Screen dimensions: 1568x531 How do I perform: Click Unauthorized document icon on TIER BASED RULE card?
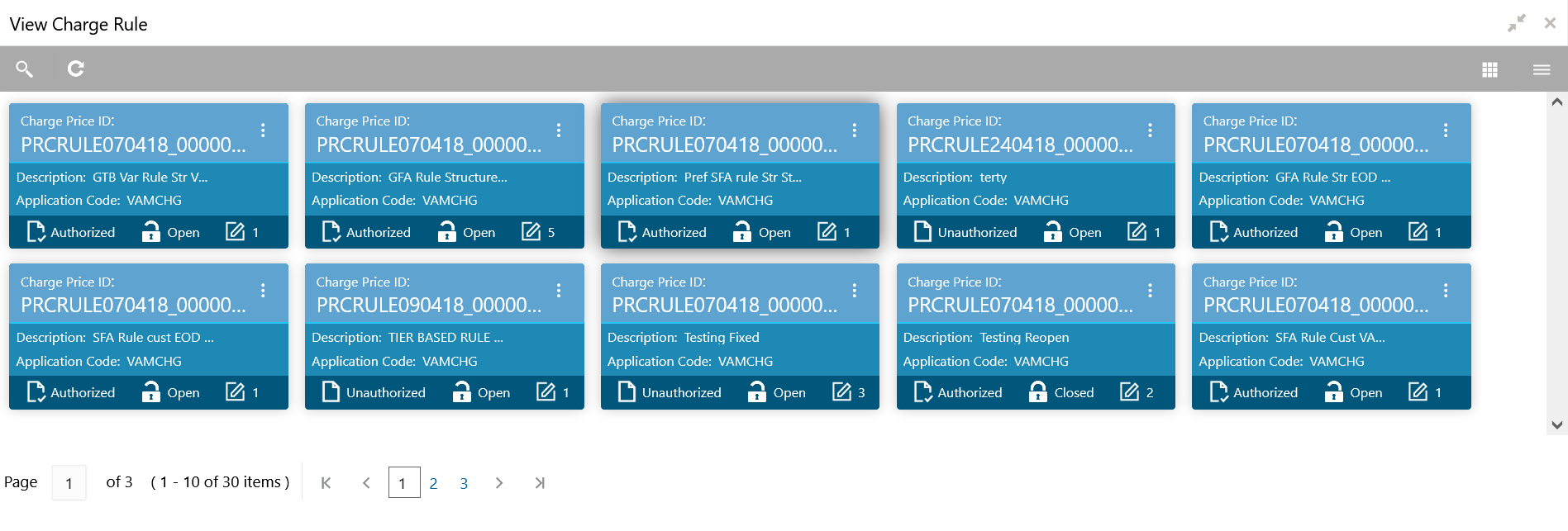(331, 392)
